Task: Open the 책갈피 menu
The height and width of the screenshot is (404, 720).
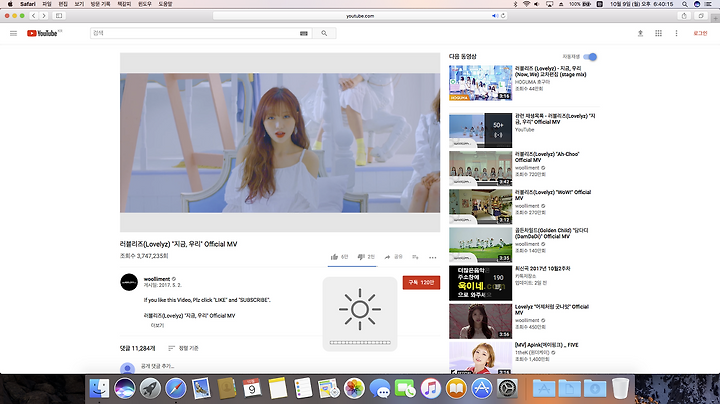Action: [x=124, y=4]
